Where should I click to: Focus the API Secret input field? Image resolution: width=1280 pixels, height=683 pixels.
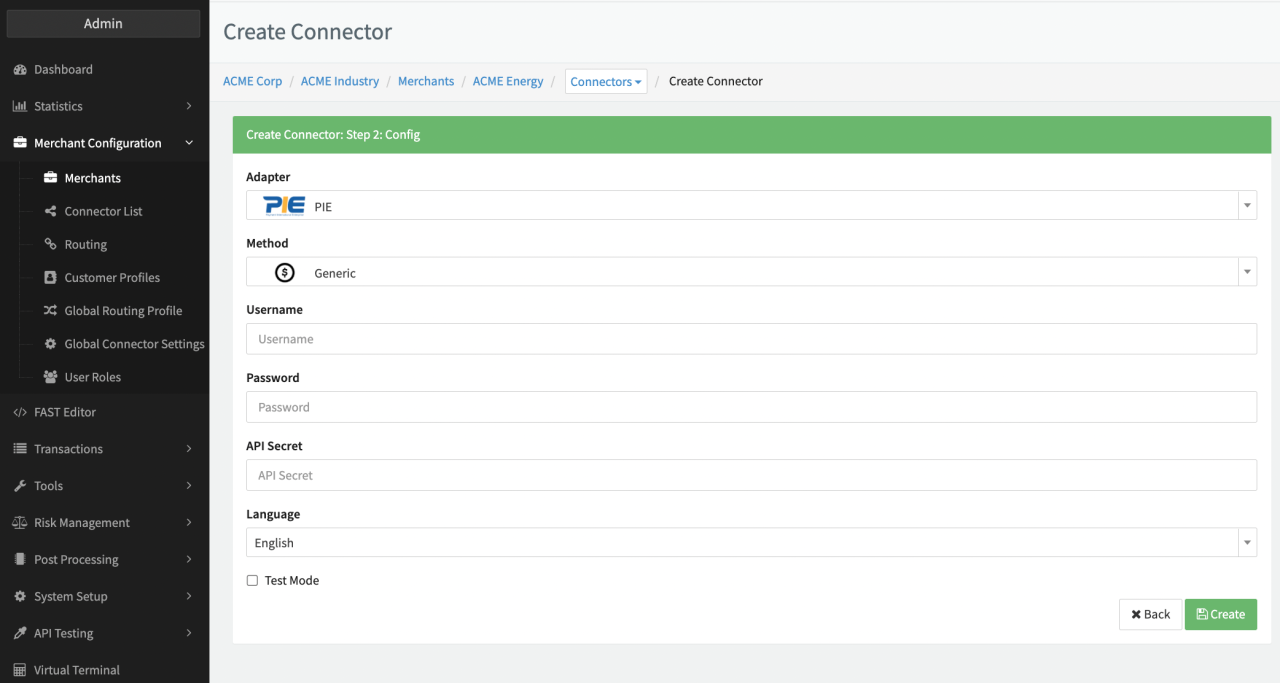pos(751,475)
